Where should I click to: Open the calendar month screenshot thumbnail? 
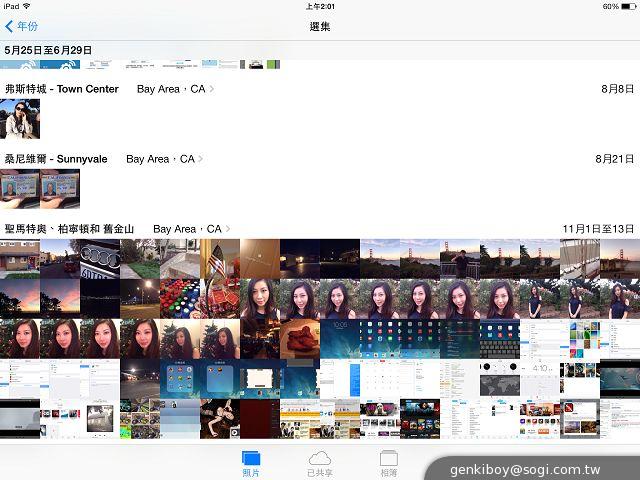tap(380, 379)
